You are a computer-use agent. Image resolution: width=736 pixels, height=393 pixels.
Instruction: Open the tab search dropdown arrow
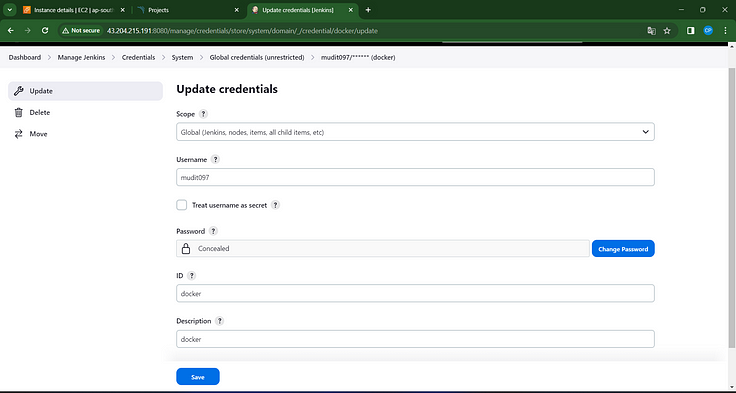[9, 10]
